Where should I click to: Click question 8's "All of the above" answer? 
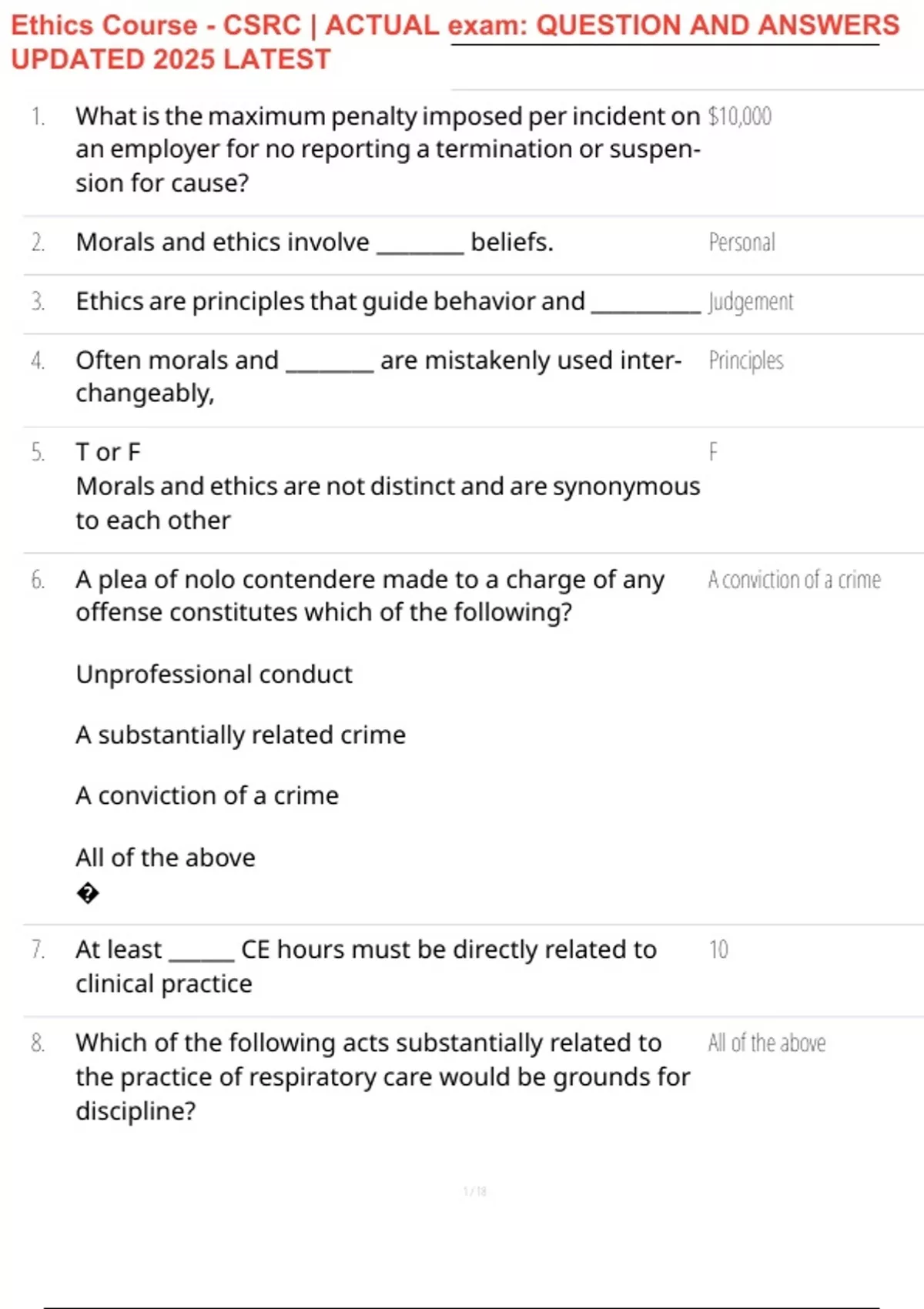(x=766, y=1043)
